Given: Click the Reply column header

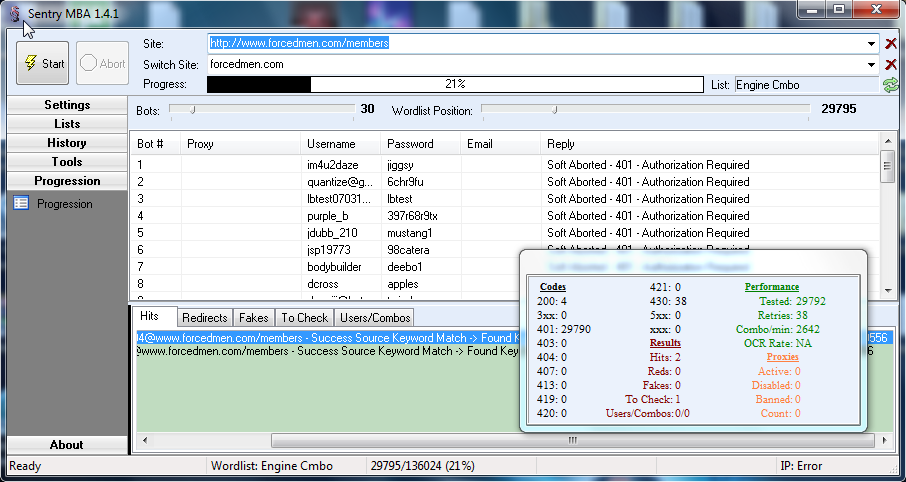Looking at the screenshot, I should tap(561, 144).
